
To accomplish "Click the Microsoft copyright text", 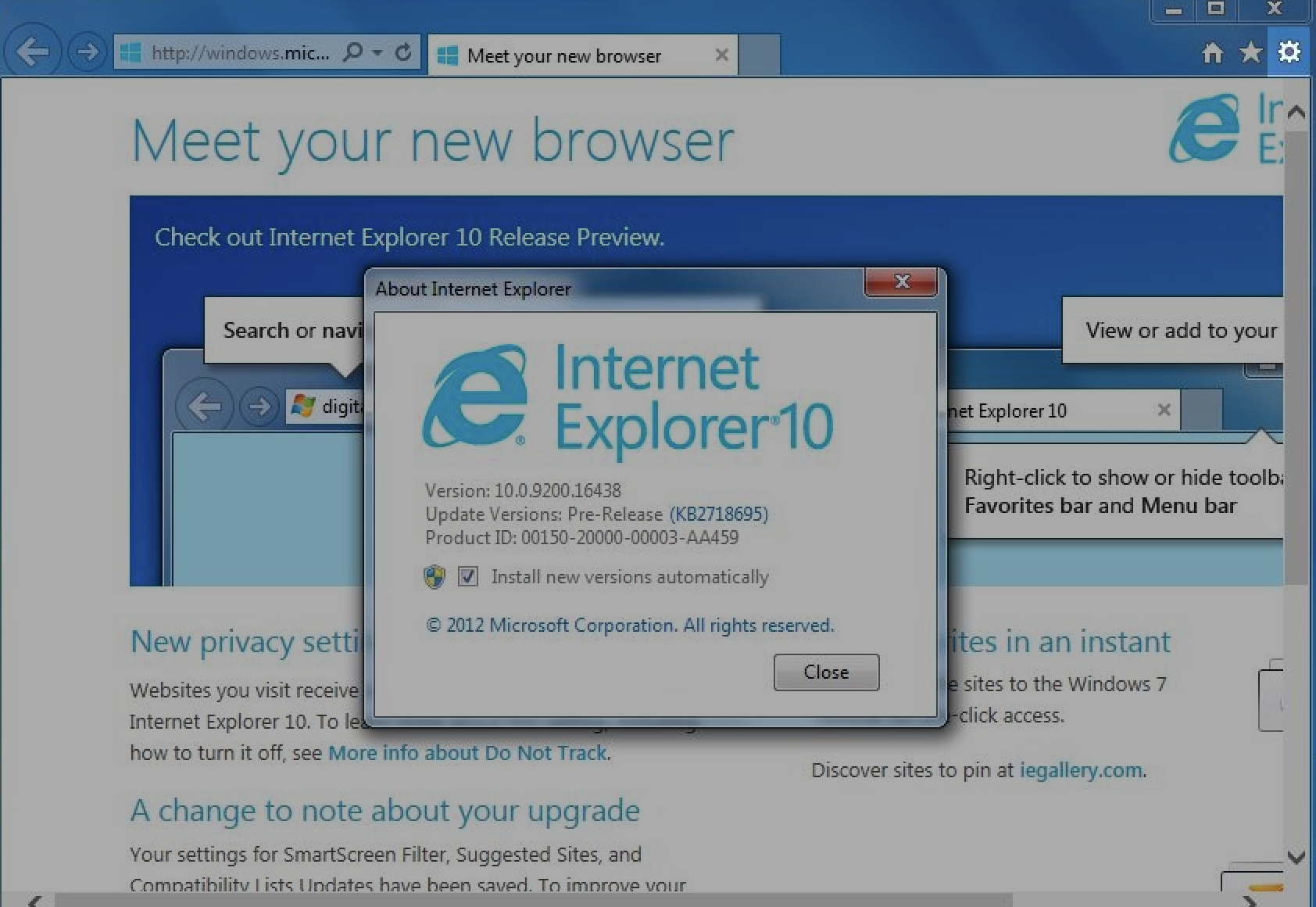I will 630,626.
